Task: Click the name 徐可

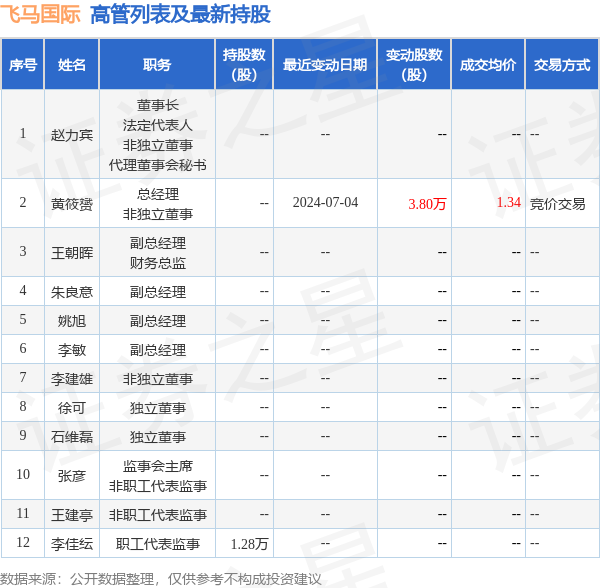Action: coord(72,408)
